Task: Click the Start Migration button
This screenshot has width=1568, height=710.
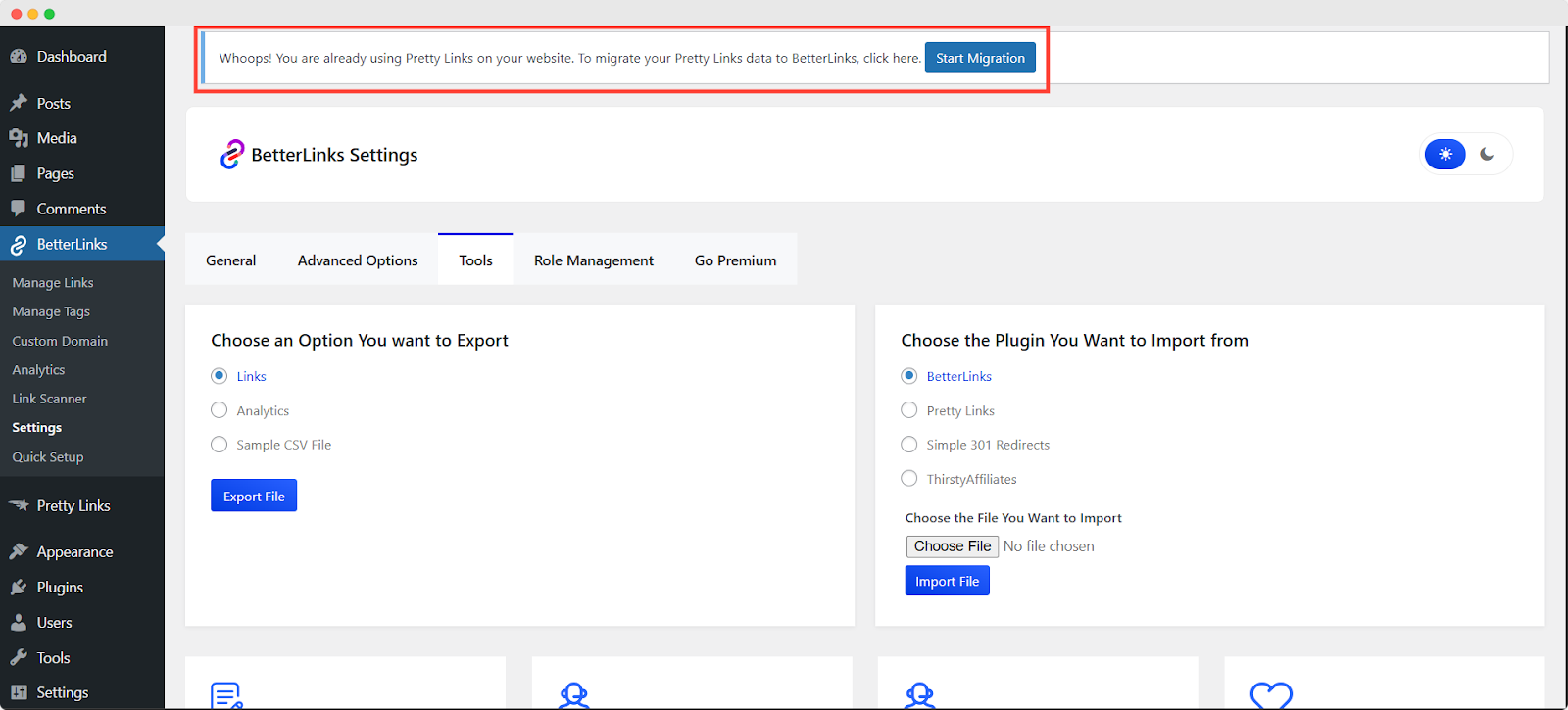Action: click(980, 58)
